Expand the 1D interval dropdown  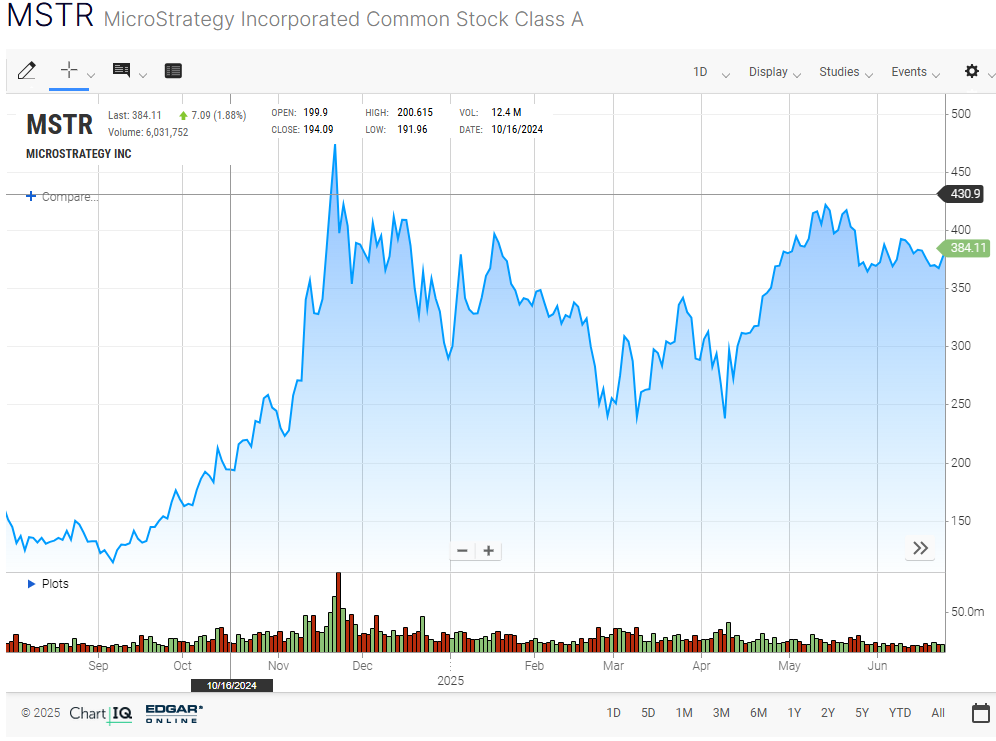(711, 72)
